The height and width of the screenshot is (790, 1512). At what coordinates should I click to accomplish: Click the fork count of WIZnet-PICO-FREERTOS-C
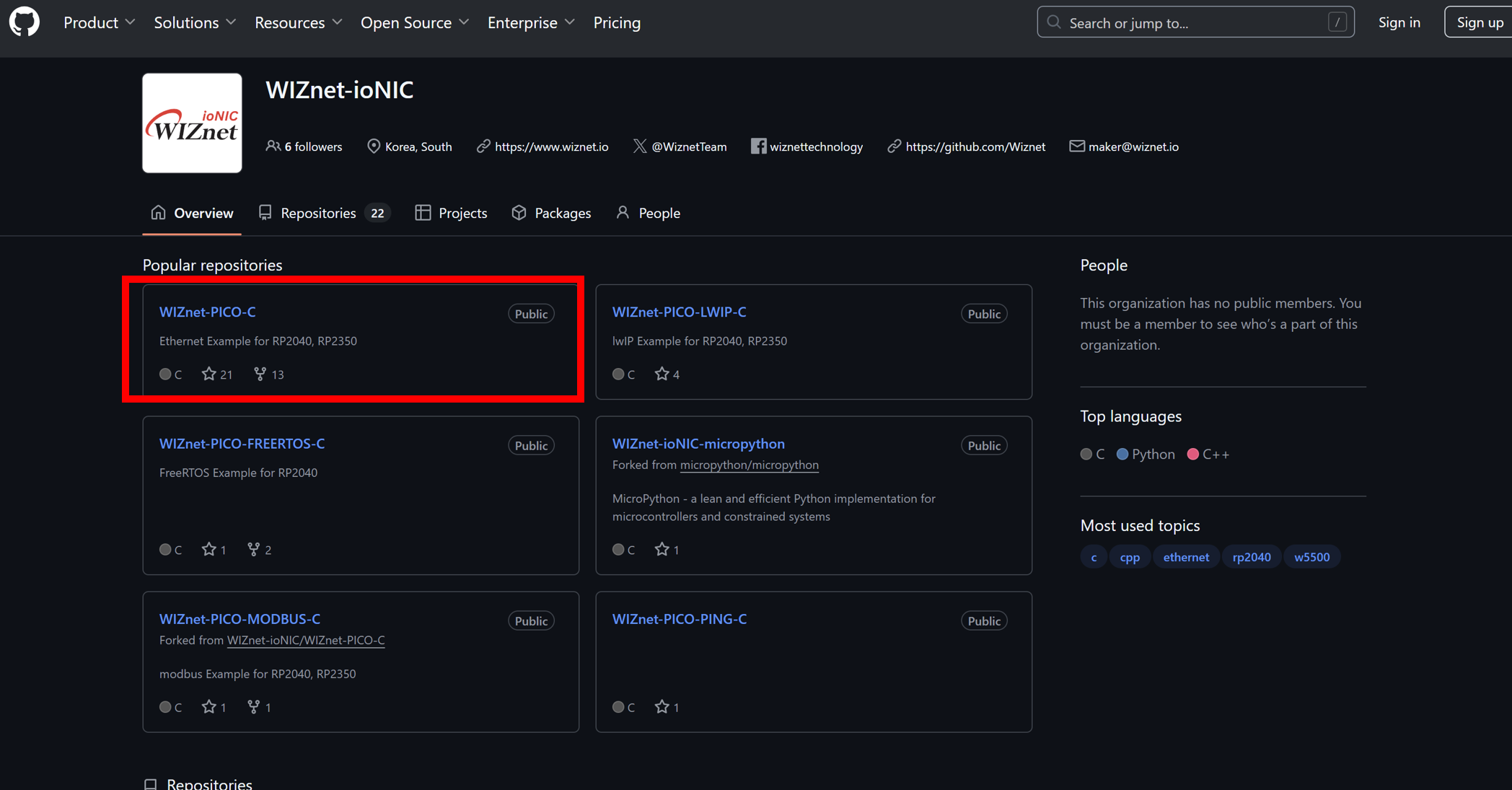click(259, 549)
